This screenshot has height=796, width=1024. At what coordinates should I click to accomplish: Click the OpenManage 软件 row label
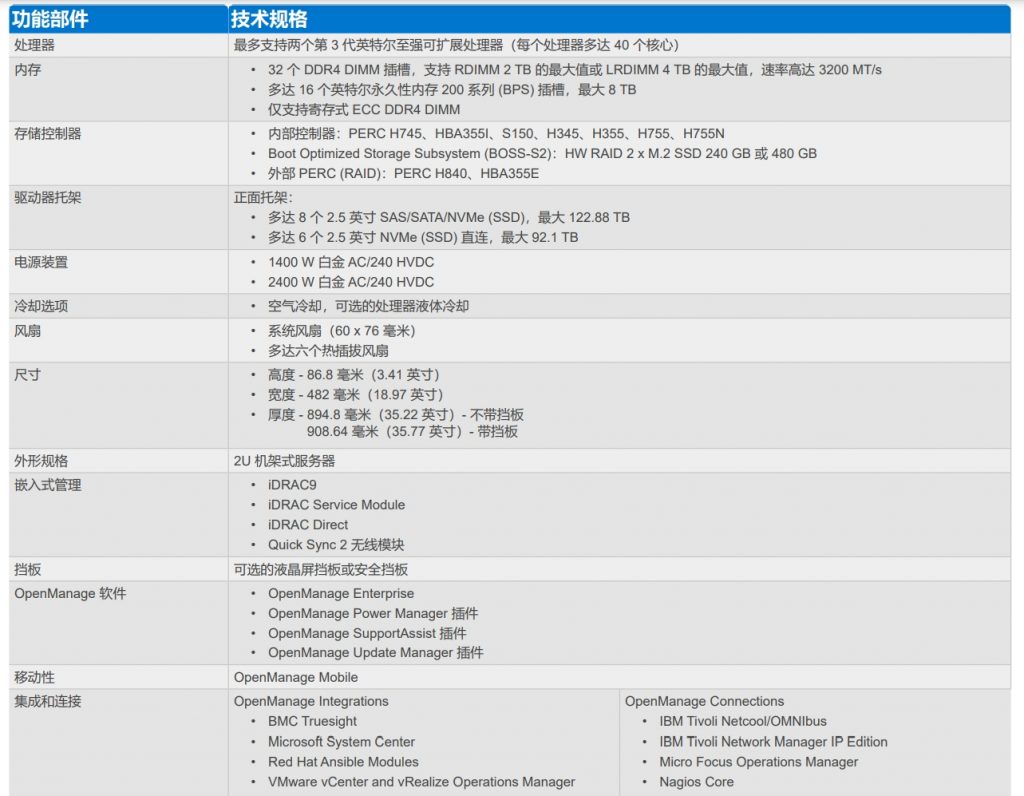(x=71, y=594)
